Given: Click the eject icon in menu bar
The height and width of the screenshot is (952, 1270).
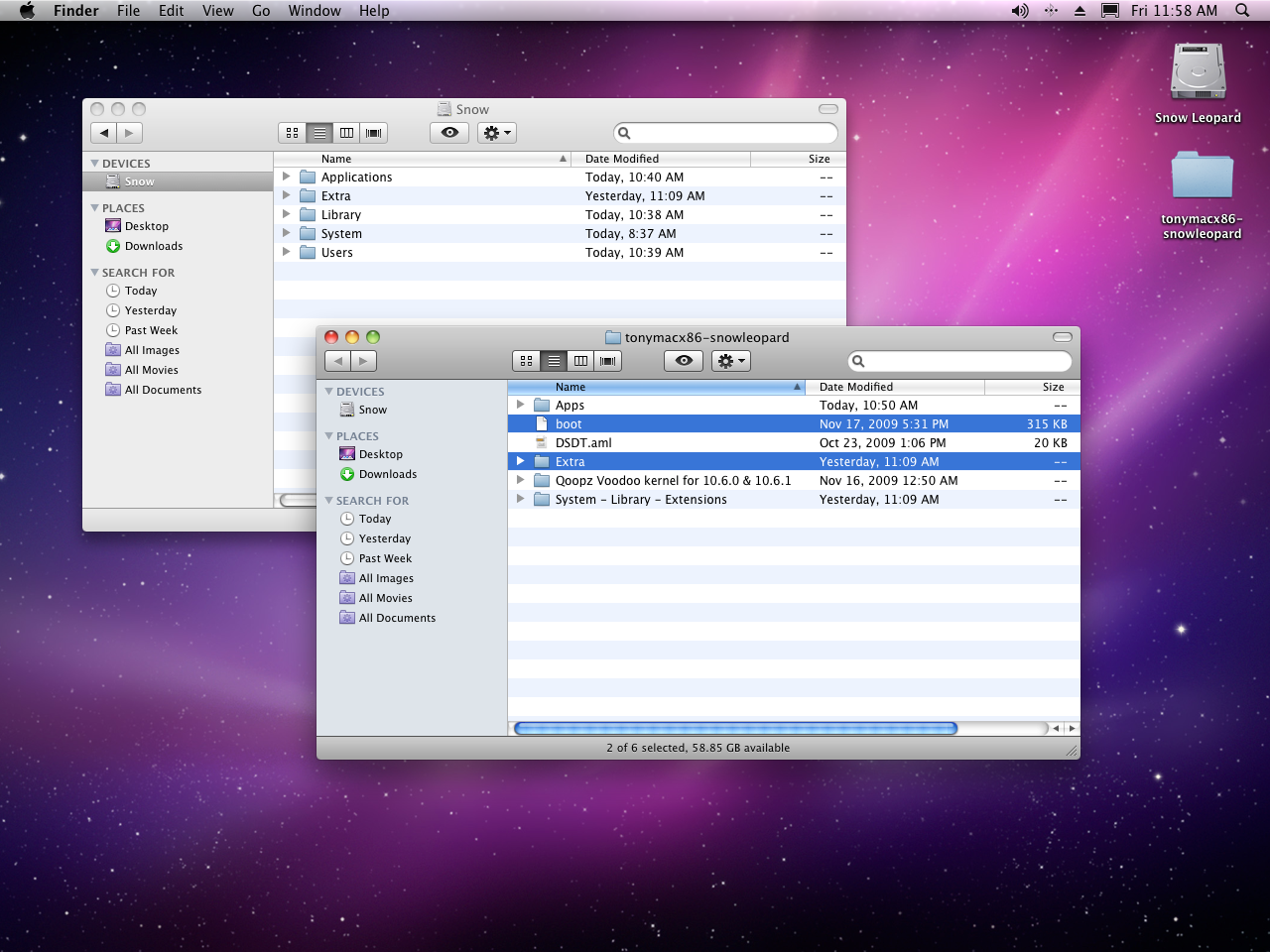Looking at the screenshot, I should 1079,10.
